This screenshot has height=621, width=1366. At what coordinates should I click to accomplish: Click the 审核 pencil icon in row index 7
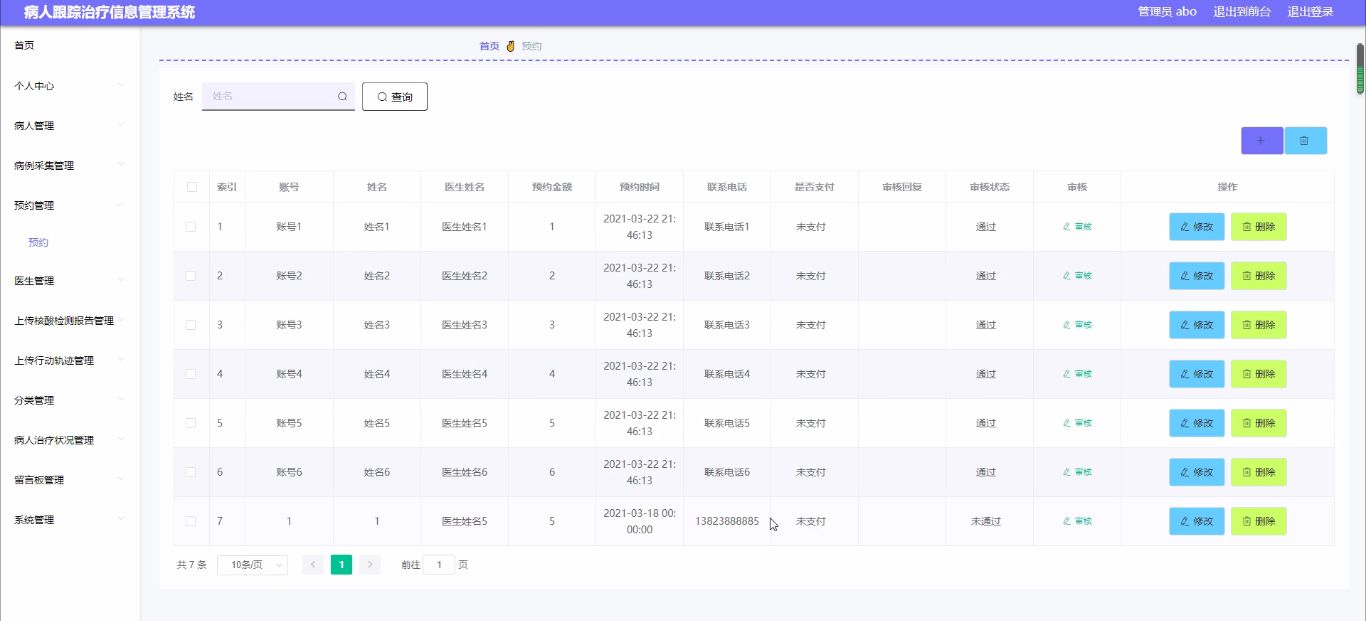1067,521
